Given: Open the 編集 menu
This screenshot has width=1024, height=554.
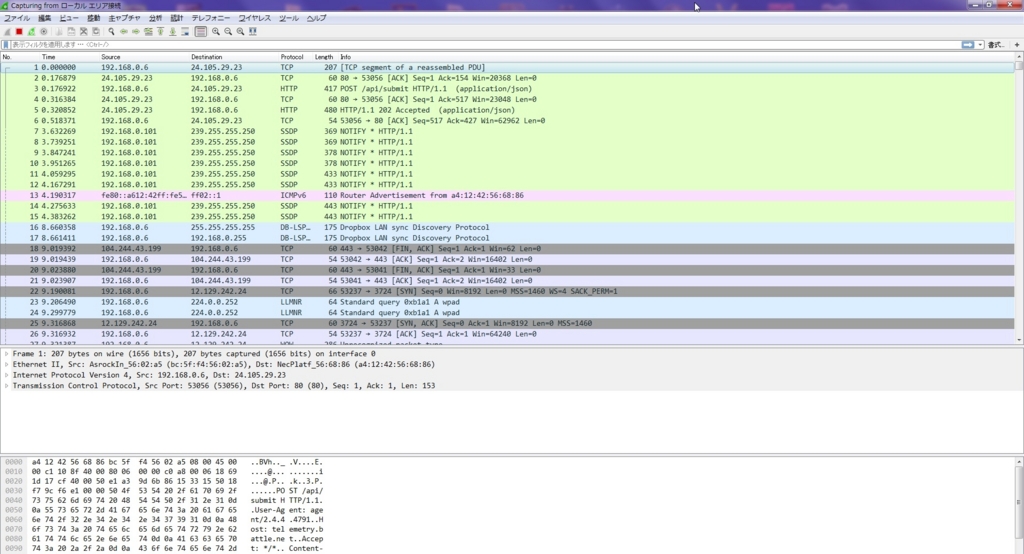Looking at the screenshot, I should [x=44, y=18].
